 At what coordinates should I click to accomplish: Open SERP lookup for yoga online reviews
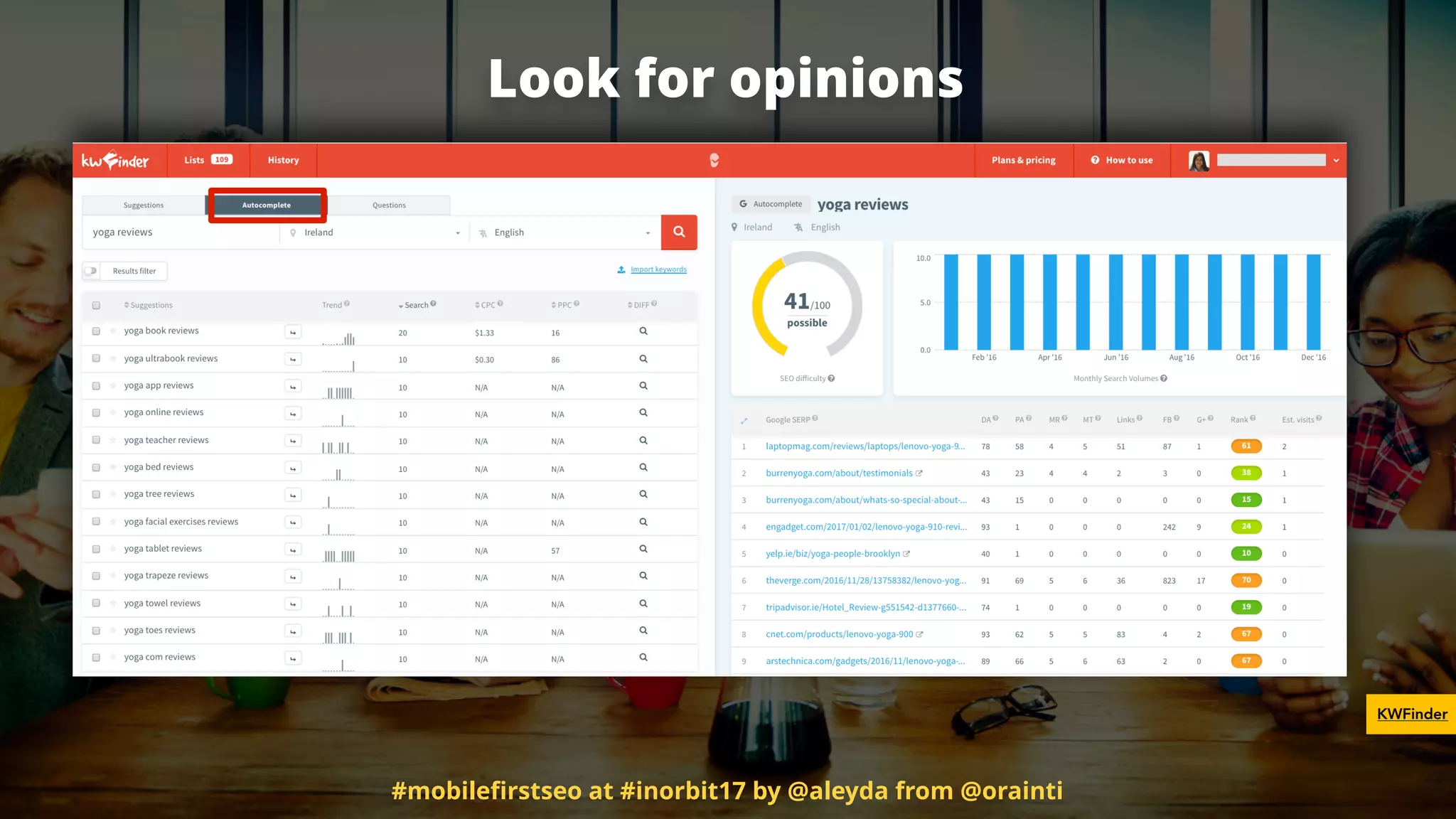pos(643,413)
